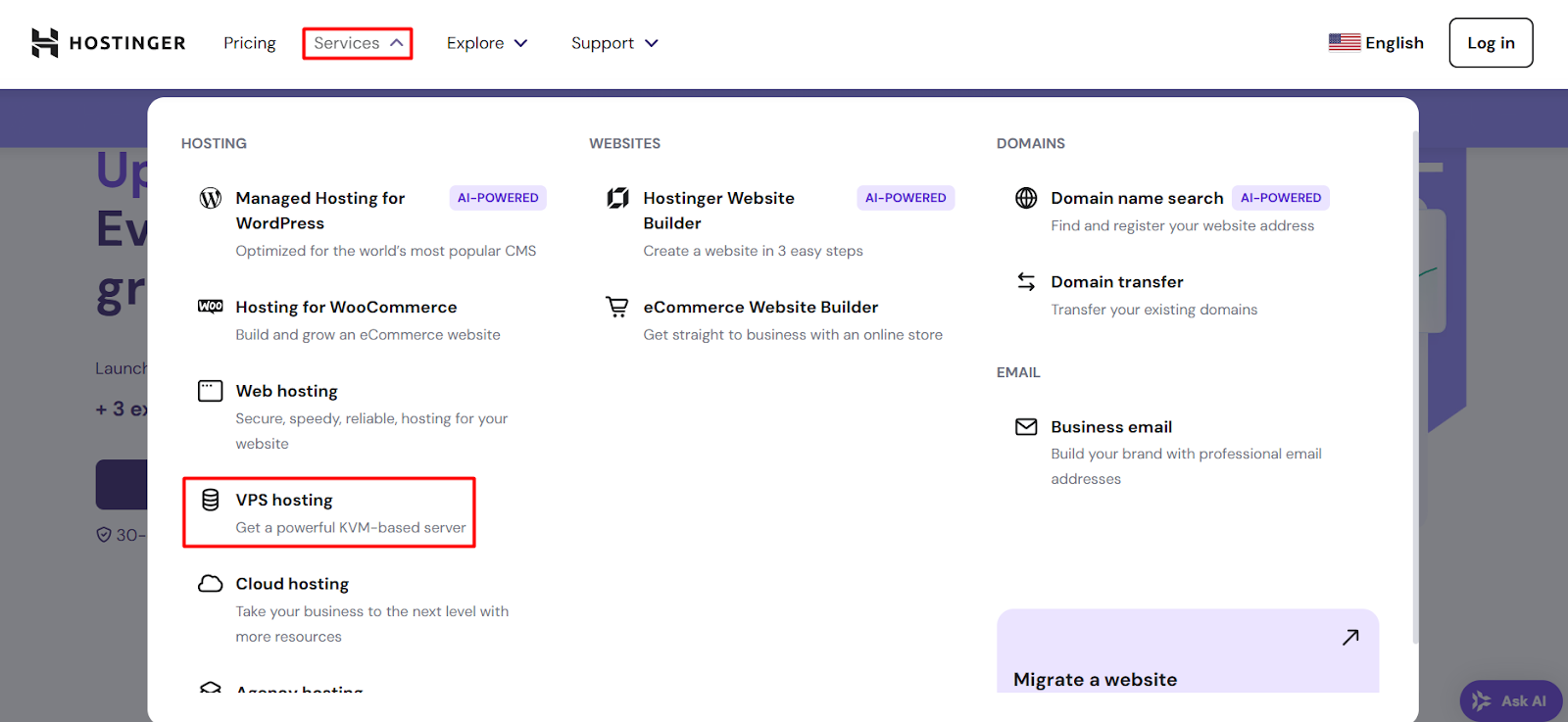Click the Log in button

[1491, 43]
